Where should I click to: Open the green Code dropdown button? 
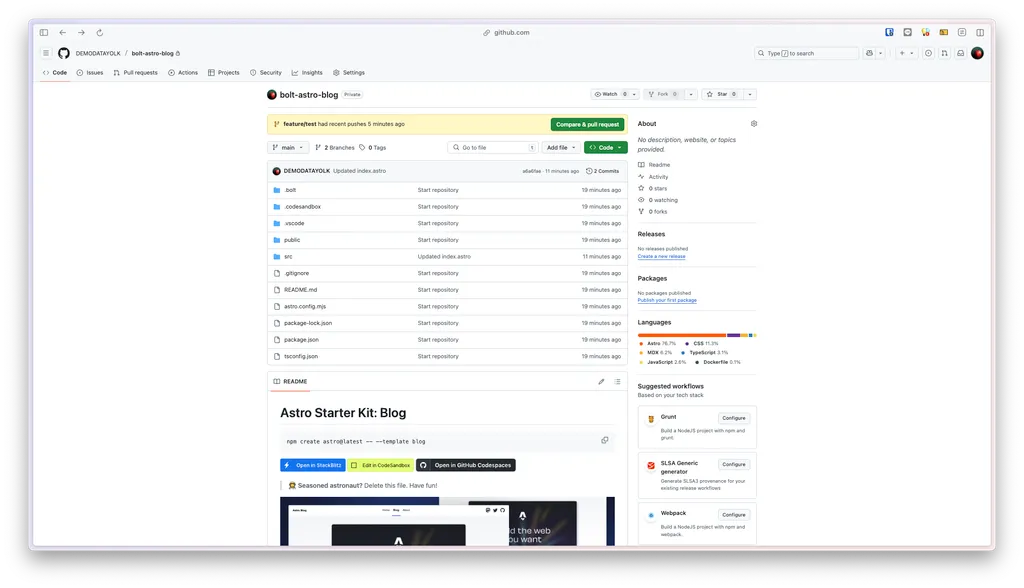[605, 148]
